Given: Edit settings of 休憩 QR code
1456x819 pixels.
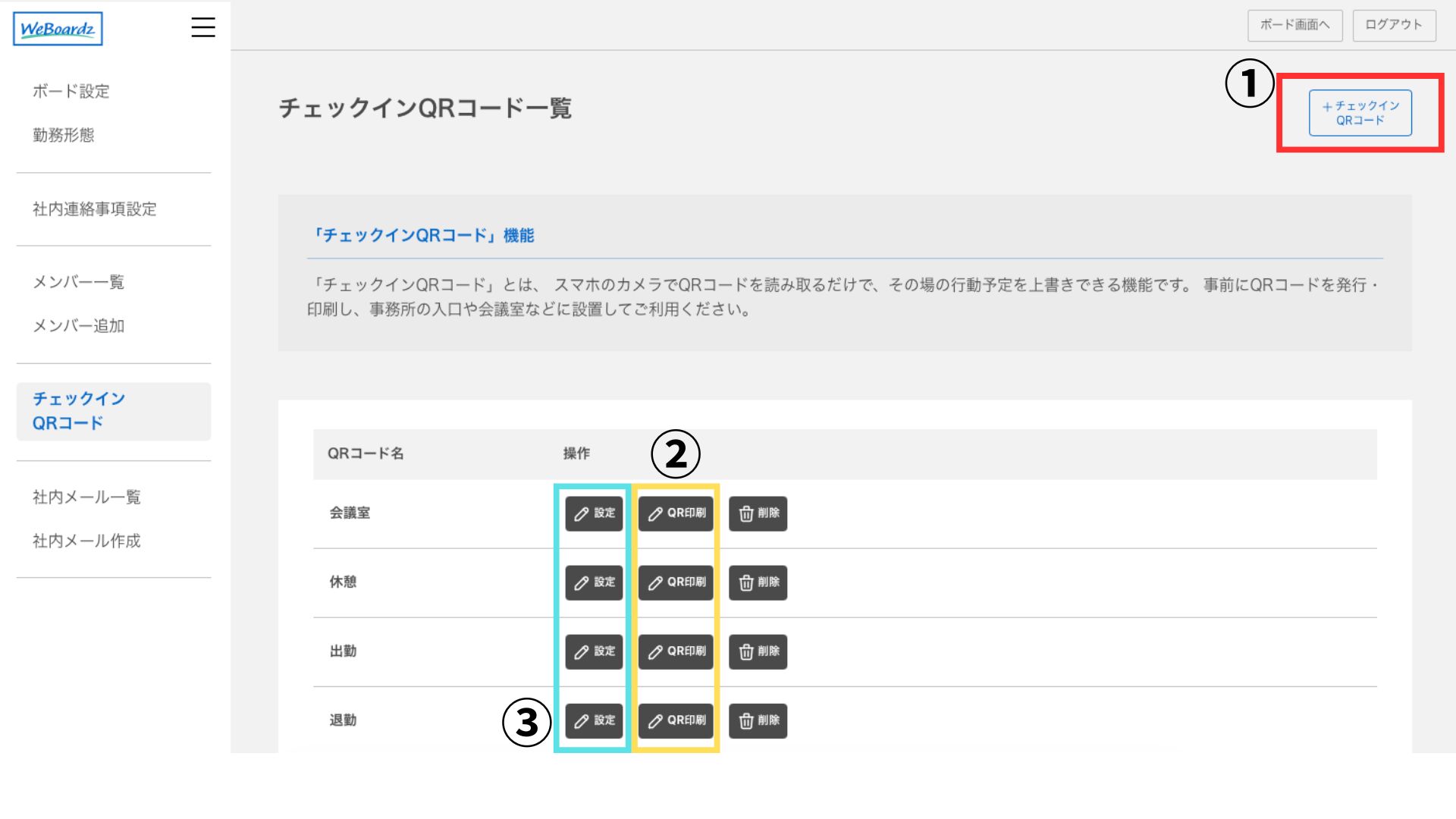Looking at the screenshot, I should [x=594, y=582].
